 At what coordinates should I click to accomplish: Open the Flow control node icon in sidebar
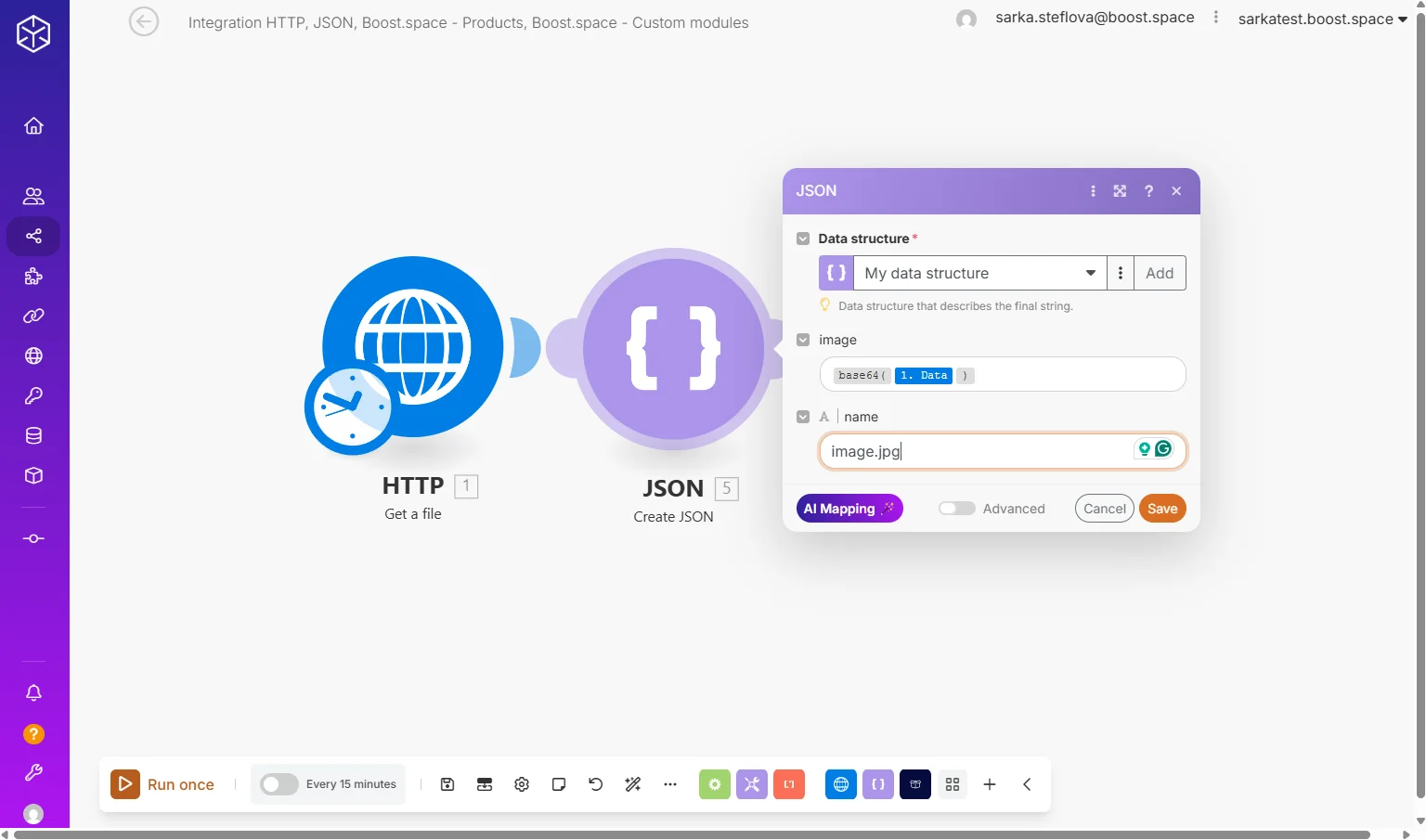click(33, 538)
